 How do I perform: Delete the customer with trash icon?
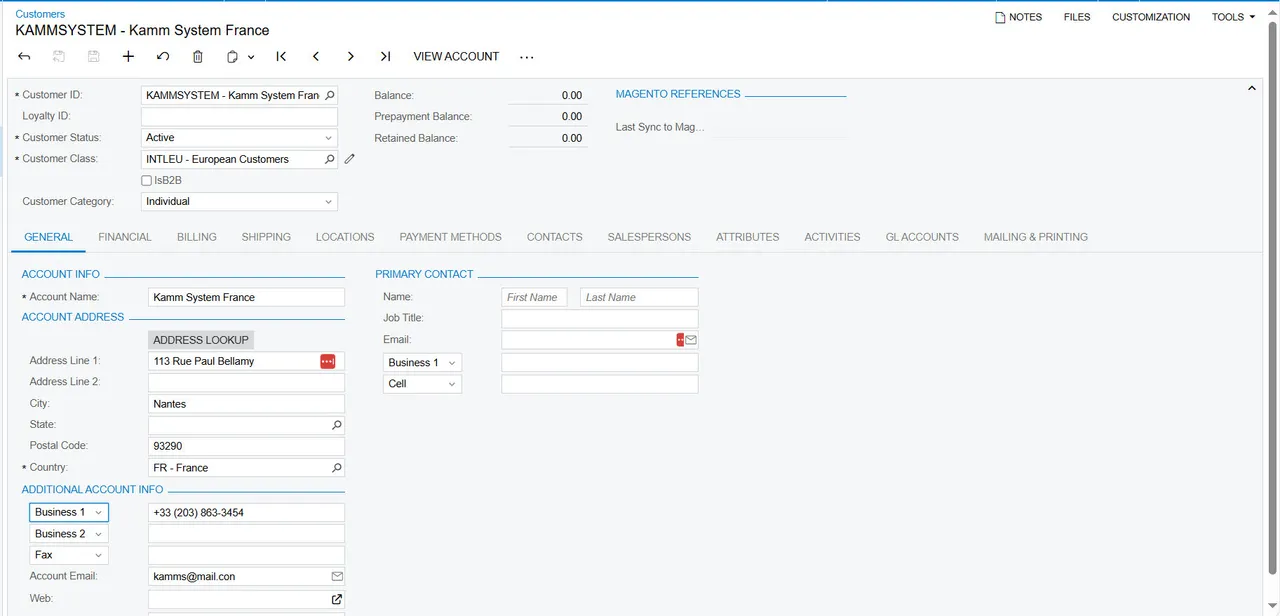click(x=198, y=57)
